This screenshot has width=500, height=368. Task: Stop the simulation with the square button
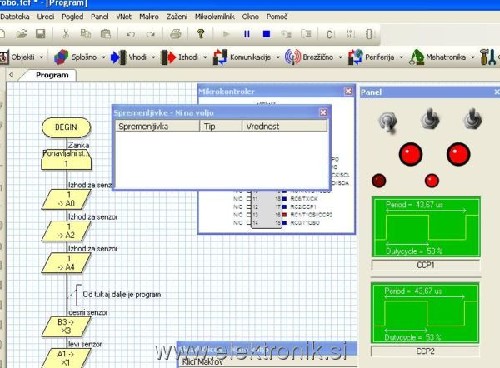[266, 34]
